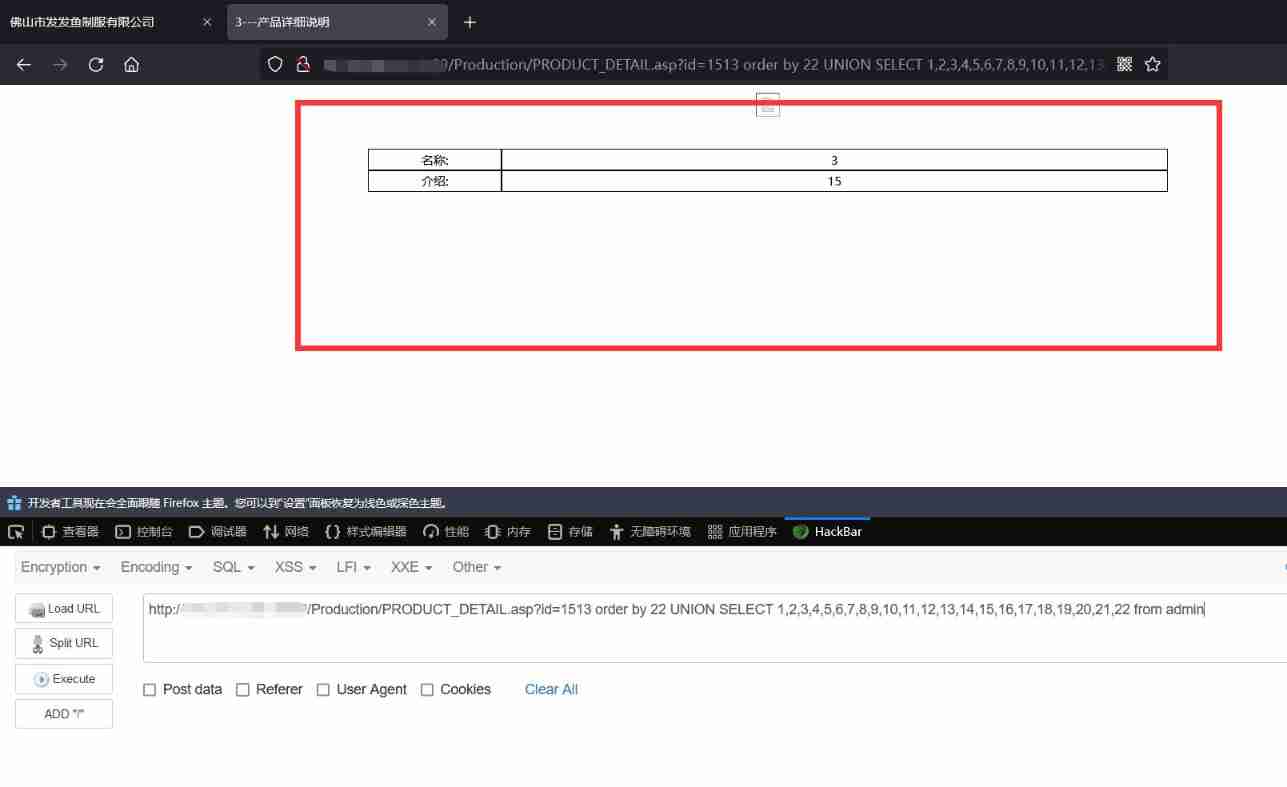The image size is (1287, 787).
Task: Click the 介绍 label cell
Action: [x=434, y=181]
